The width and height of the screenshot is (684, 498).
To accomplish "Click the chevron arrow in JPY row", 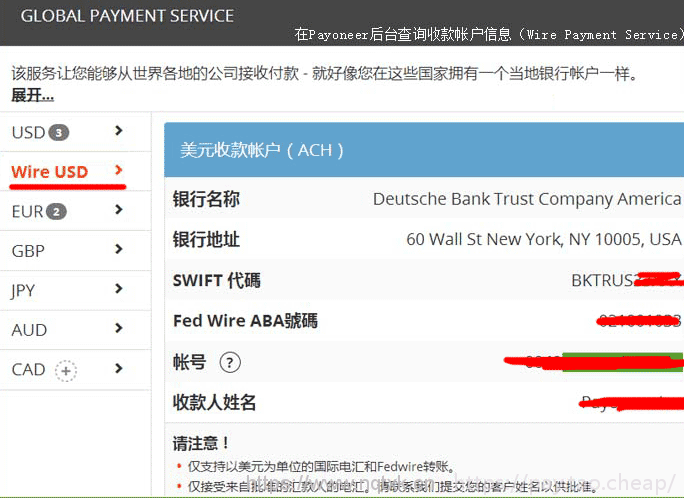I will [x=119, y=289].
